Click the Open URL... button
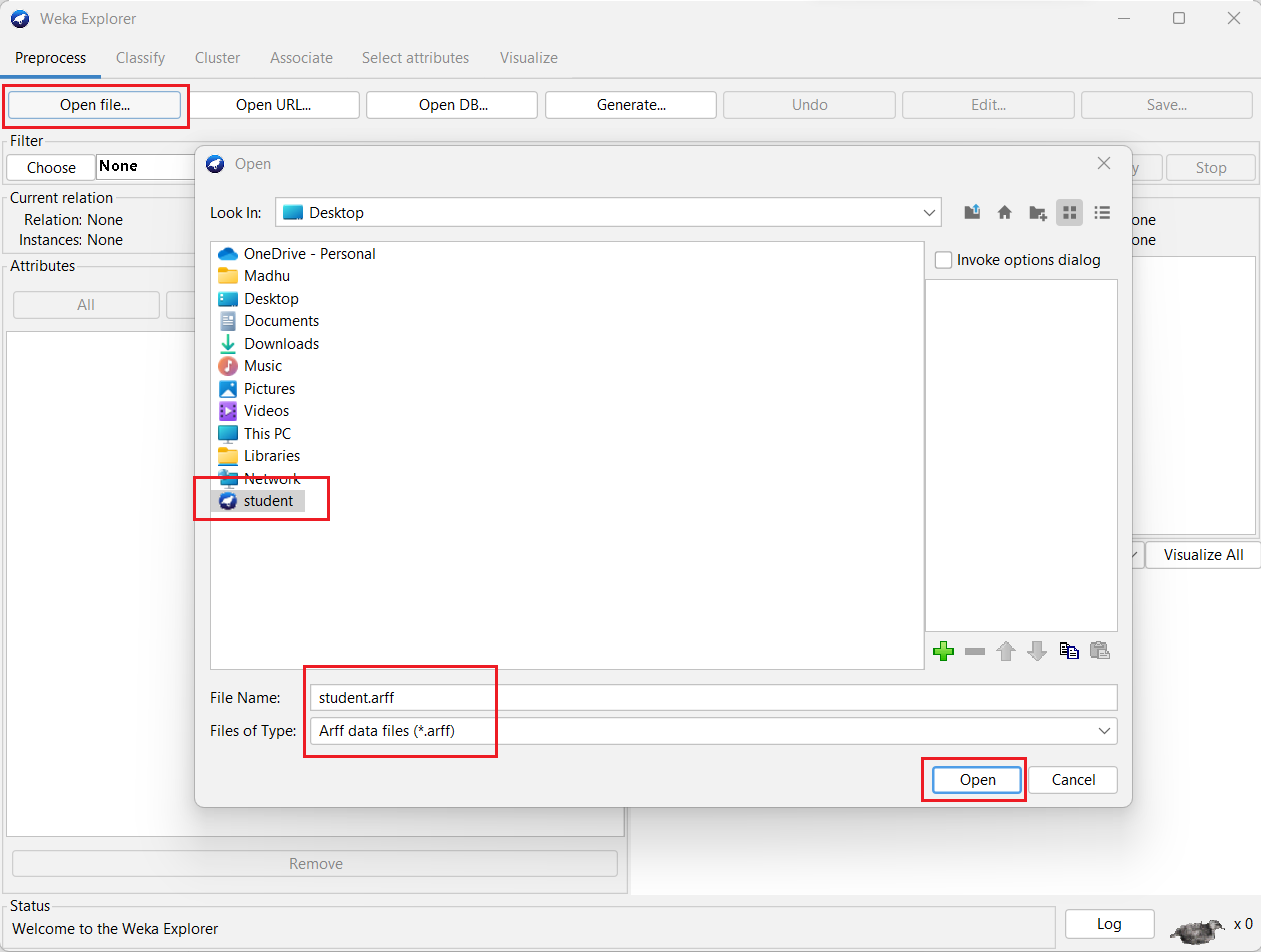This screenshot has height=952, width=1261. pyautogui.click(x=273, y=105)
